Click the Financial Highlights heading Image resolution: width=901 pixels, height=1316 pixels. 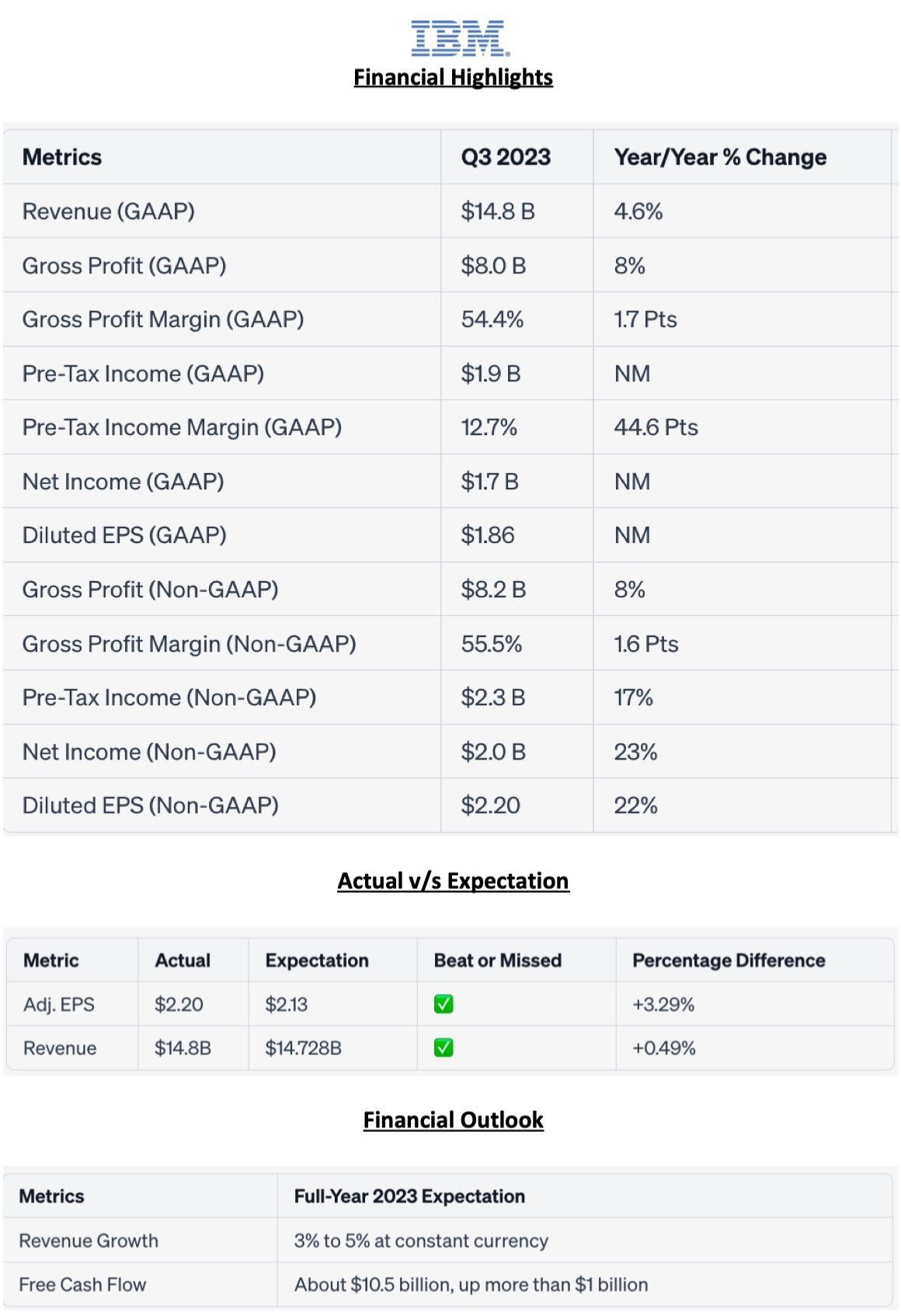[x=453, y=78]
